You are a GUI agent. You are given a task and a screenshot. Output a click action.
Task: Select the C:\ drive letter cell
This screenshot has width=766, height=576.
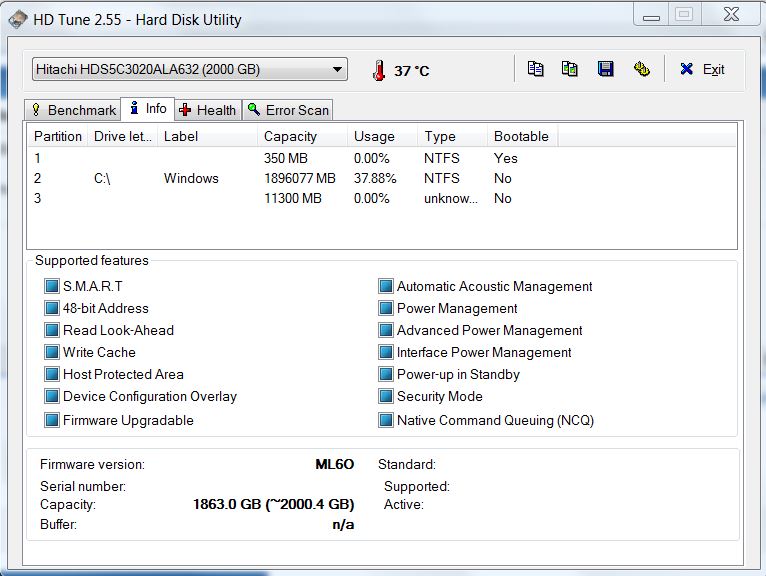pos(102,178)
